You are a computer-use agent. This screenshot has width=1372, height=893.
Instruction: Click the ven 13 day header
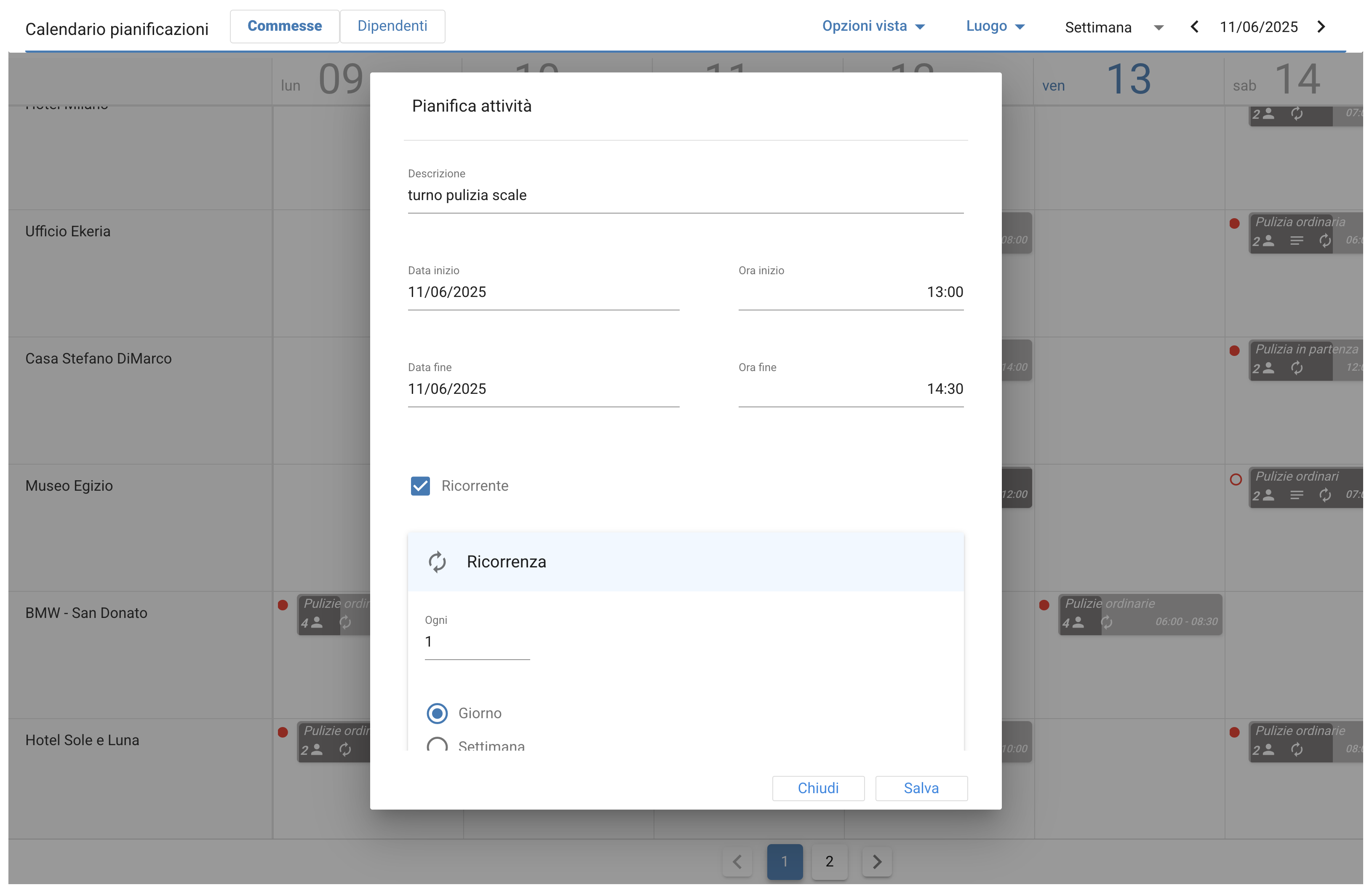[x=1128, y=81]
